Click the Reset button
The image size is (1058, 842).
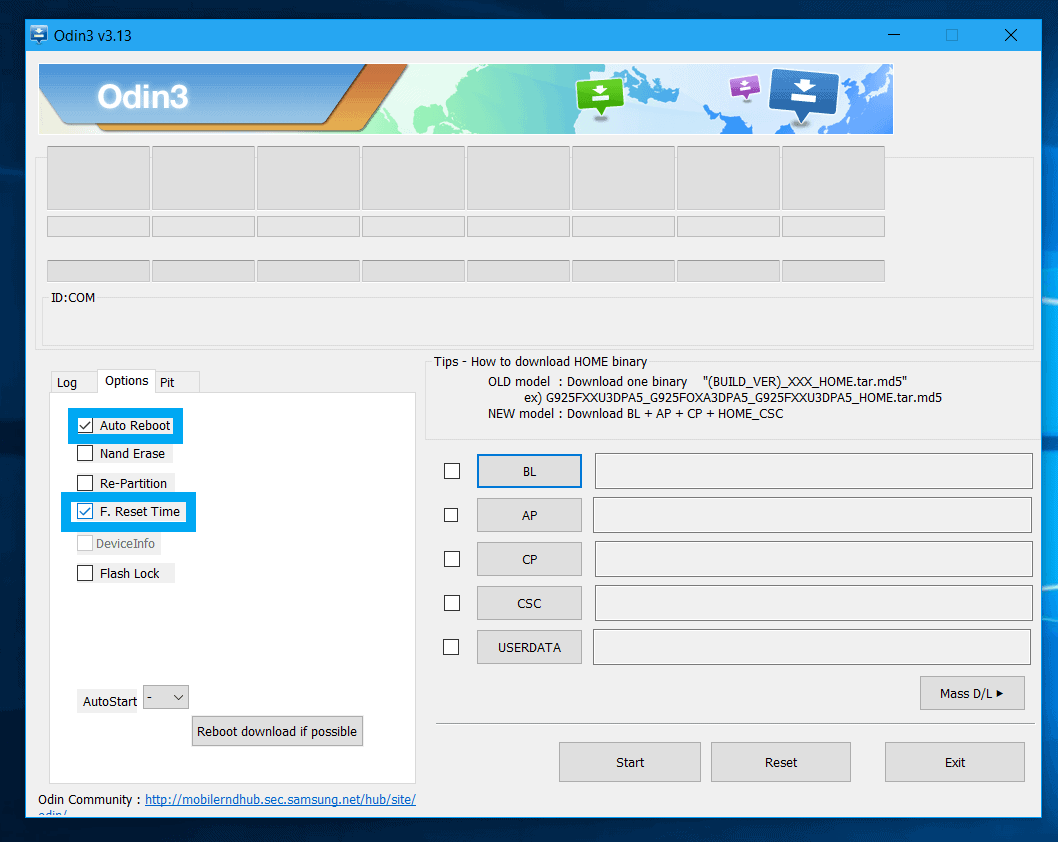781,762
